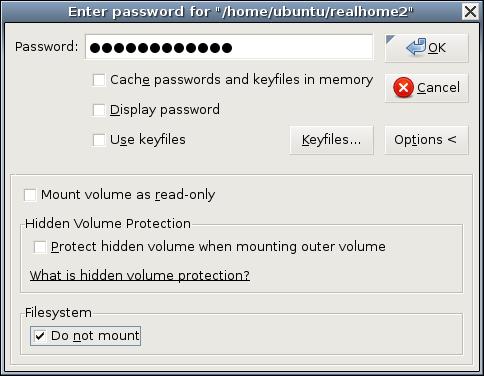Check Mount volume as read-only
The height and width of the screenshot is (376, 484).
pos(30,195)
